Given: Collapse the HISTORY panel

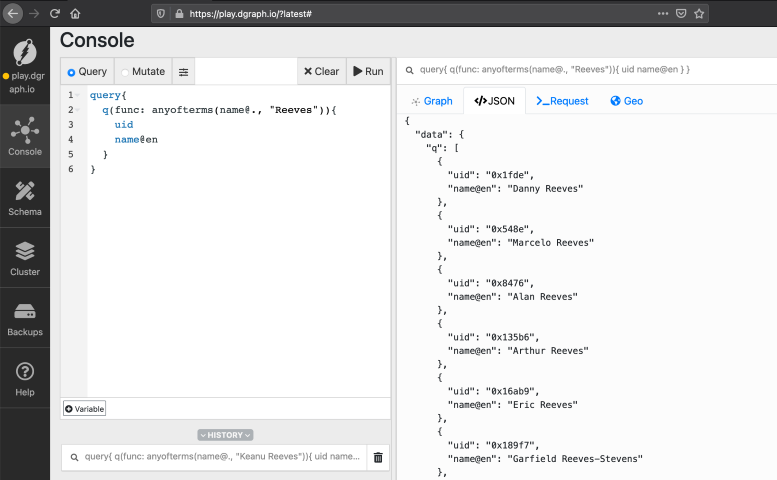Looking at the screenshot, I should (225, 435).
